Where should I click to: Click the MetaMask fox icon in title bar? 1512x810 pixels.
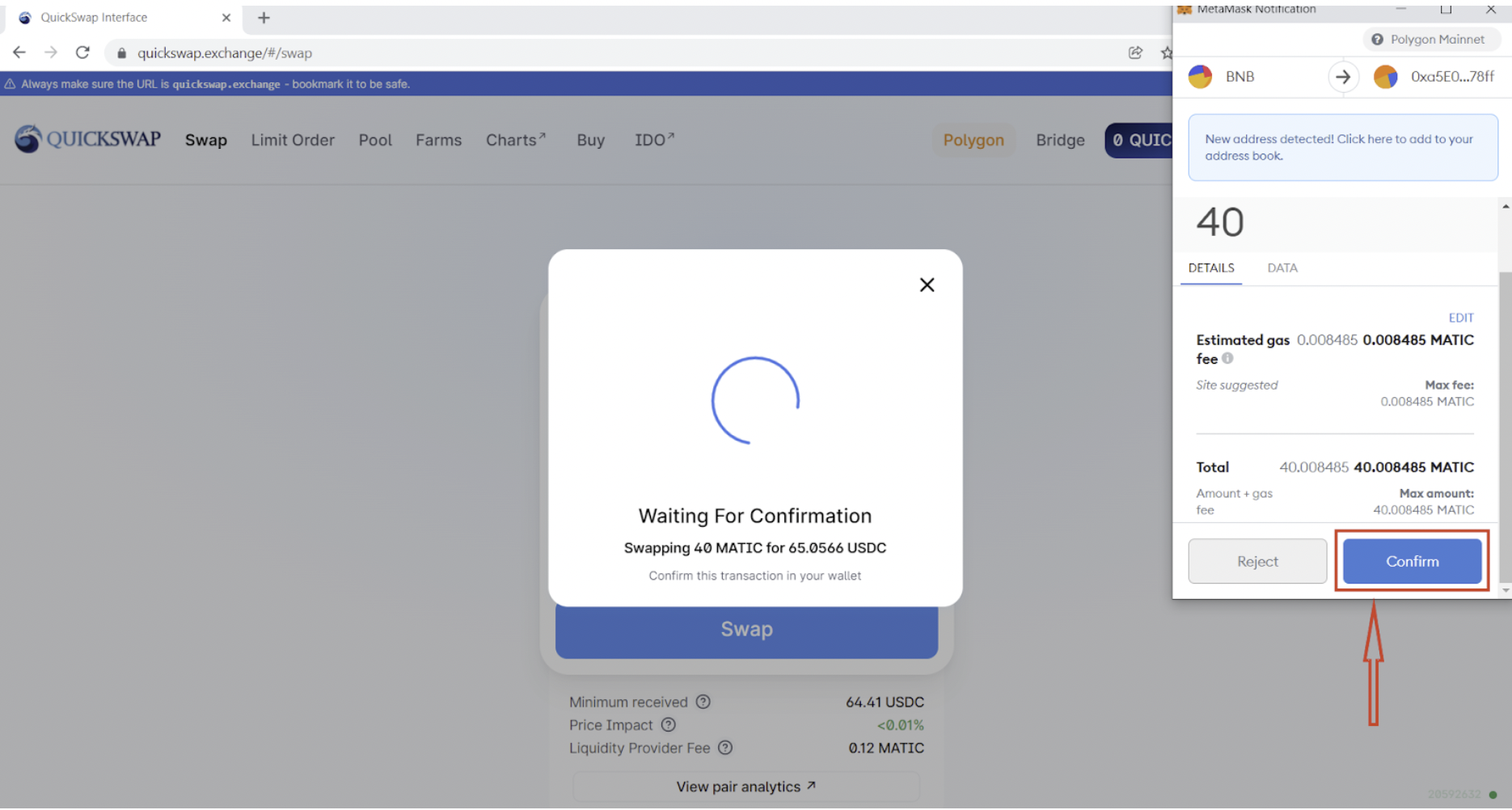point(1185,10)
